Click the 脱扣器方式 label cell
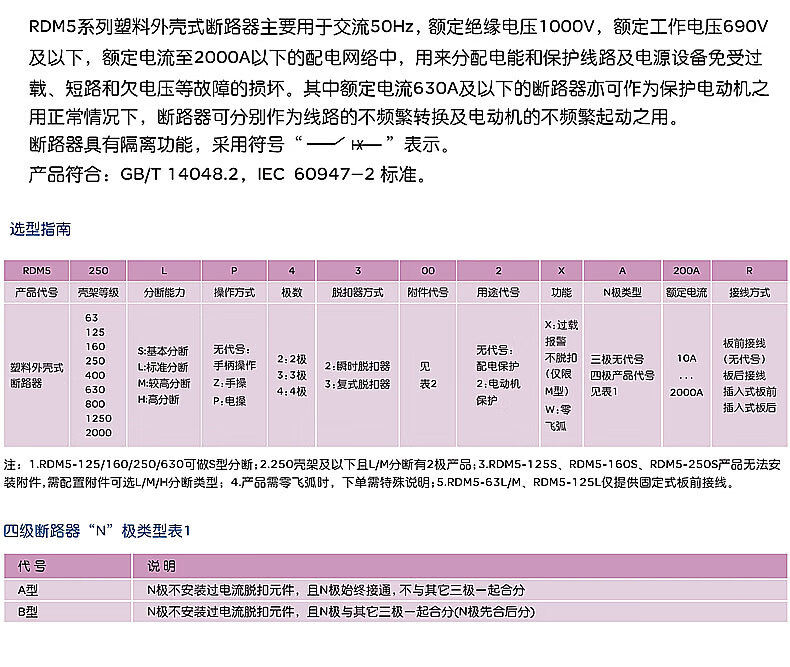Screen dimensions: 790x667 point(358,293)
